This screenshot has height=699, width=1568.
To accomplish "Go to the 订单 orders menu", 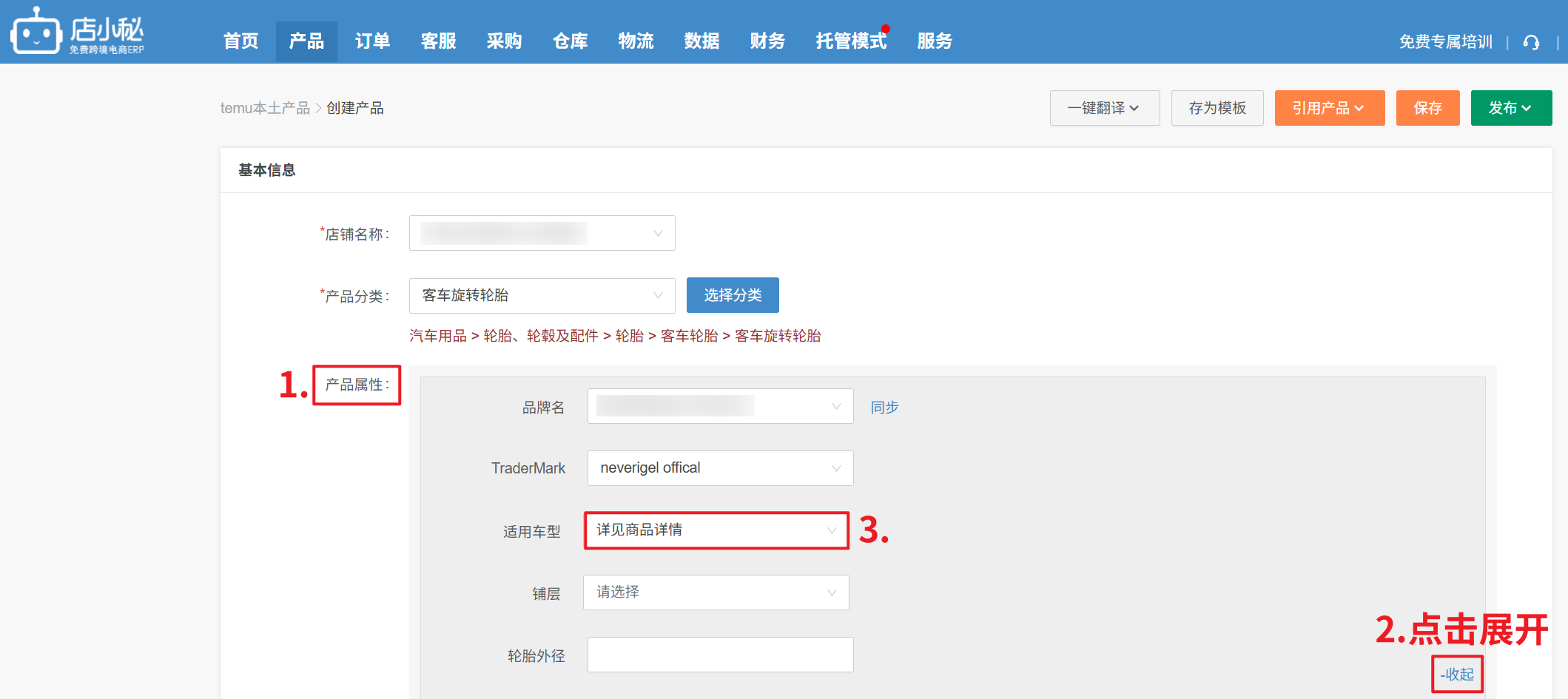I will (372, 41).
